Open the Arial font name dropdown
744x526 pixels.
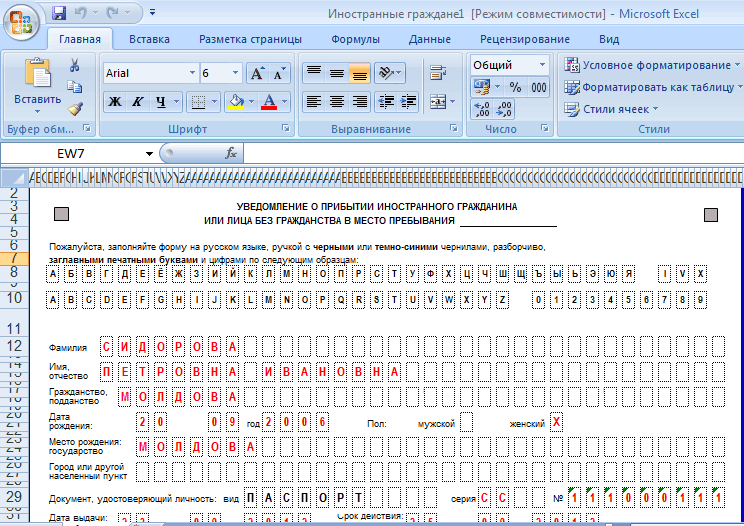(190, 74)
